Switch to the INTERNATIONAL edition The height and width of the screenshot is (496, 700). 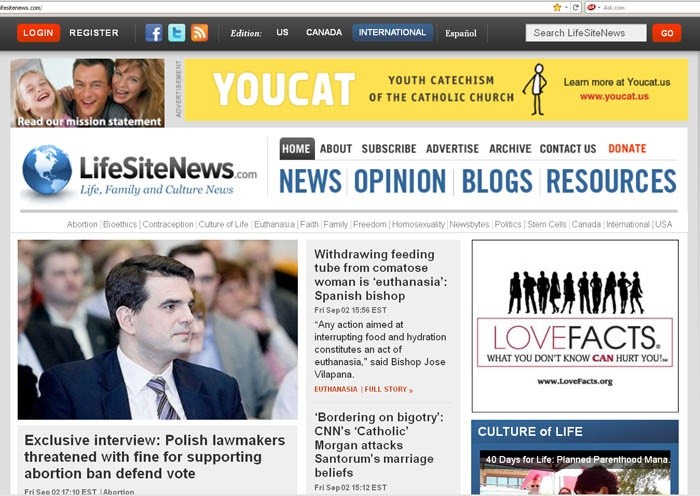click(x=392, y=32)
